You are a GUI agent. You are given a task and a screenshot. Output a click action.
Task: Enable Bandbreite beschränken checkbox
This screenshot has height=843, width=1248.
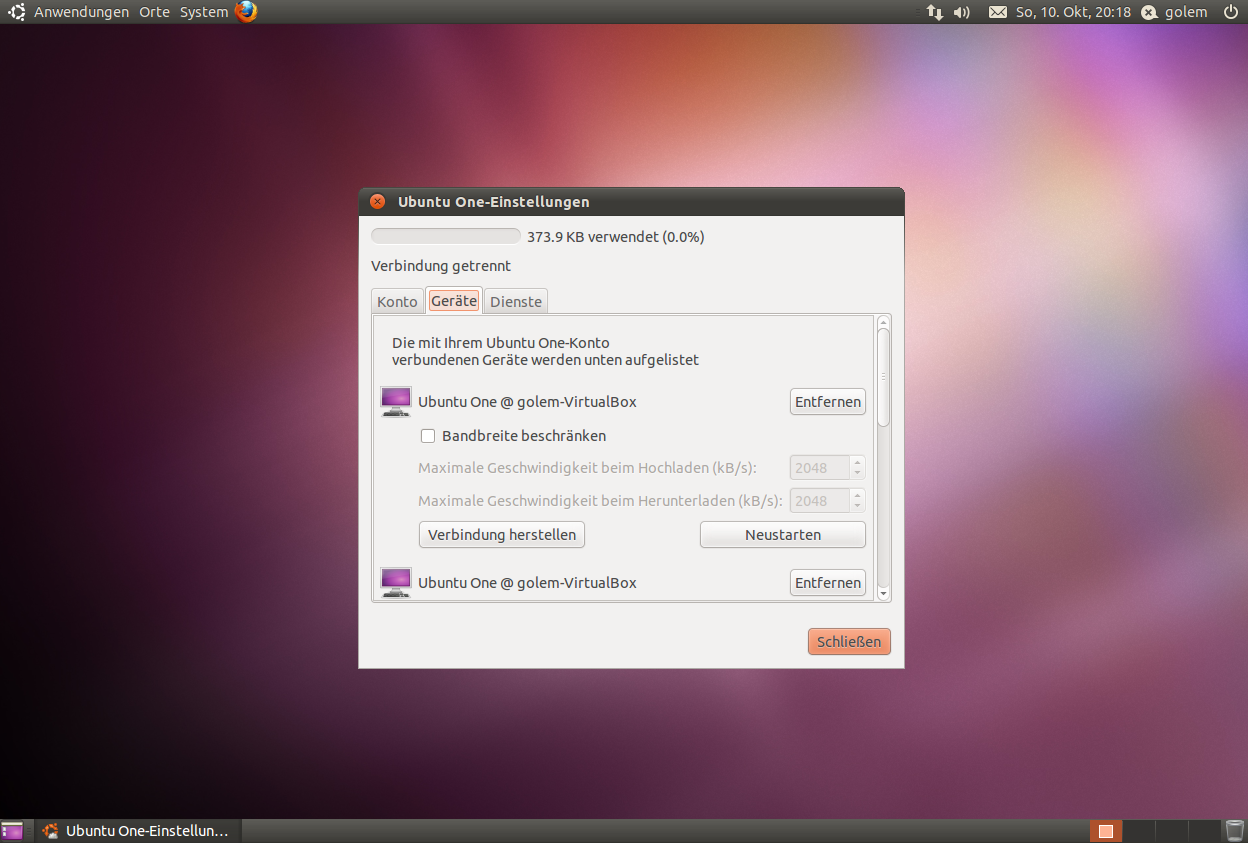(x=428, y=436)
